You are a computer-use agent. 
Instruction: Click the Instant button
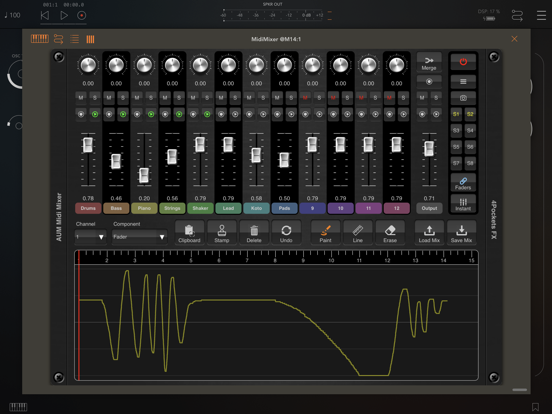(x=463, y=204)
